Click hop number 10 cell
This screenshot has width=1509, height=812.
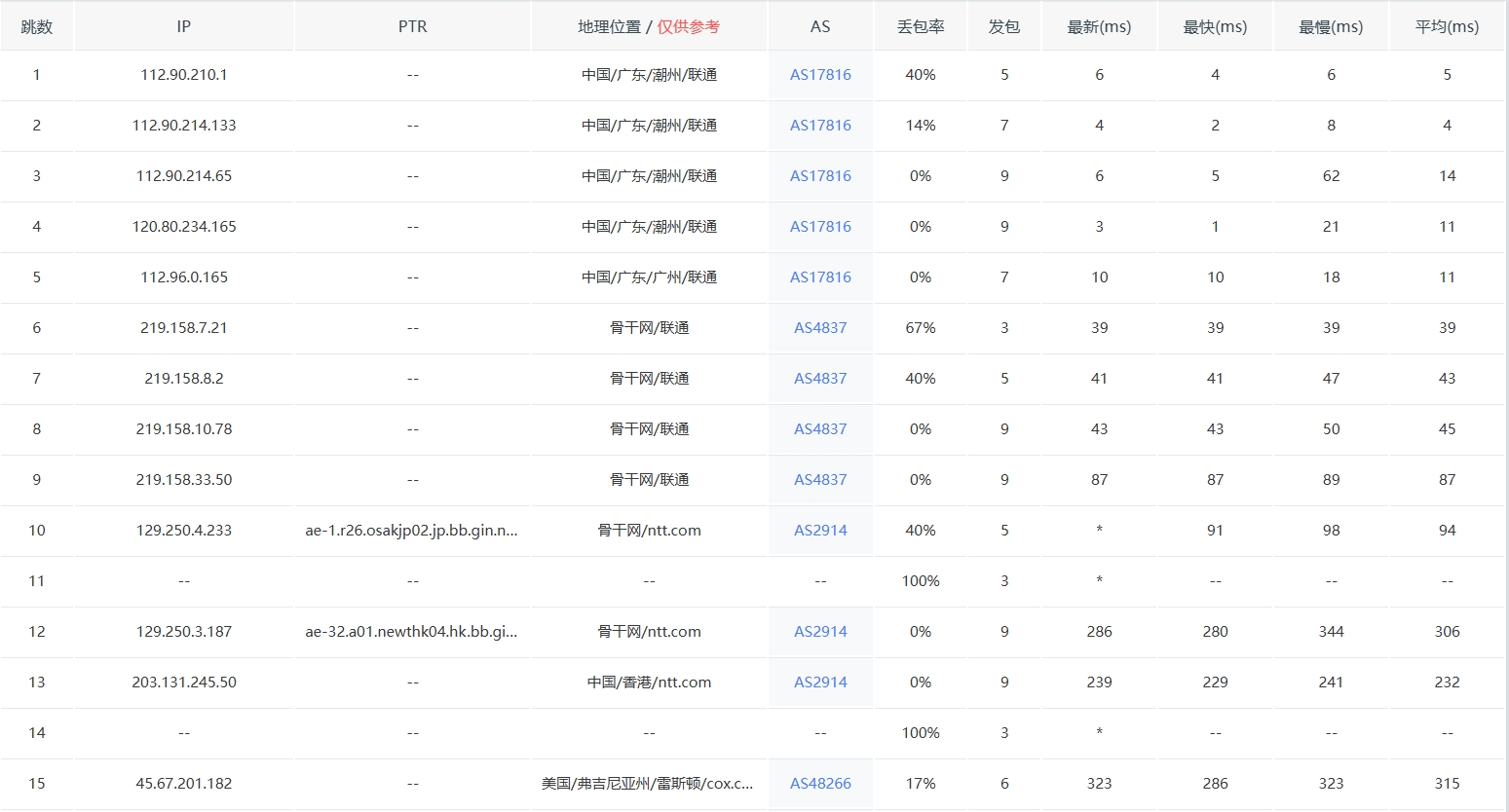(37, 531)
